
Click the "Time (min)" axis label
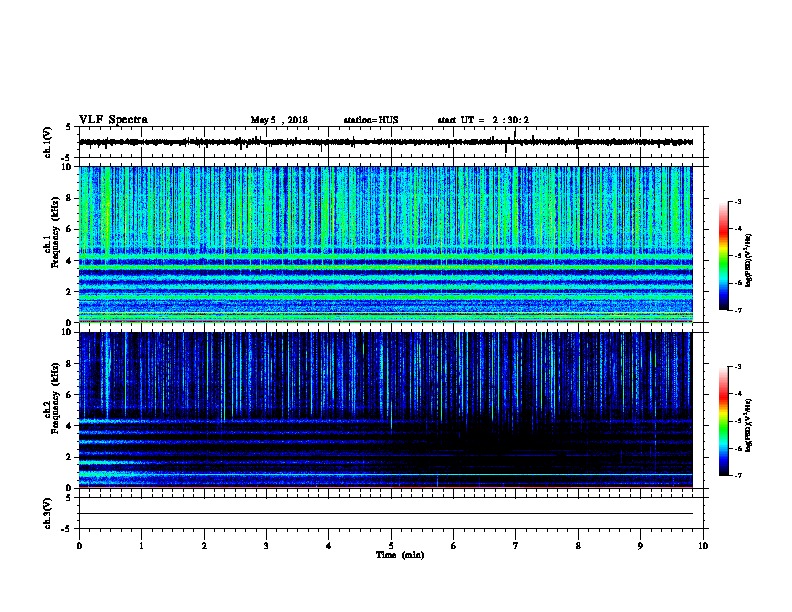point(400,555)
